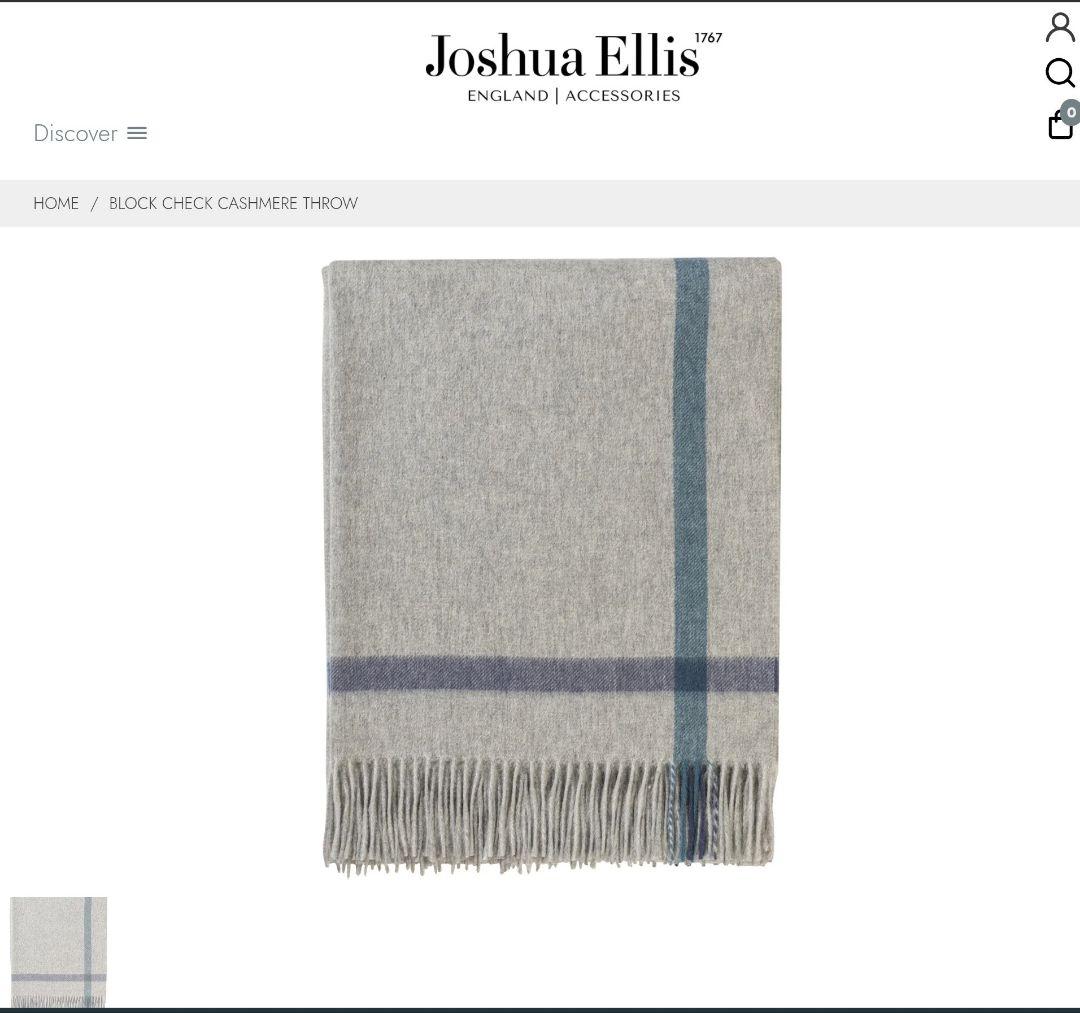1080x1013 pixels.
Task: Click the teal vertical stripe on the throw
Action: point(691,455)
